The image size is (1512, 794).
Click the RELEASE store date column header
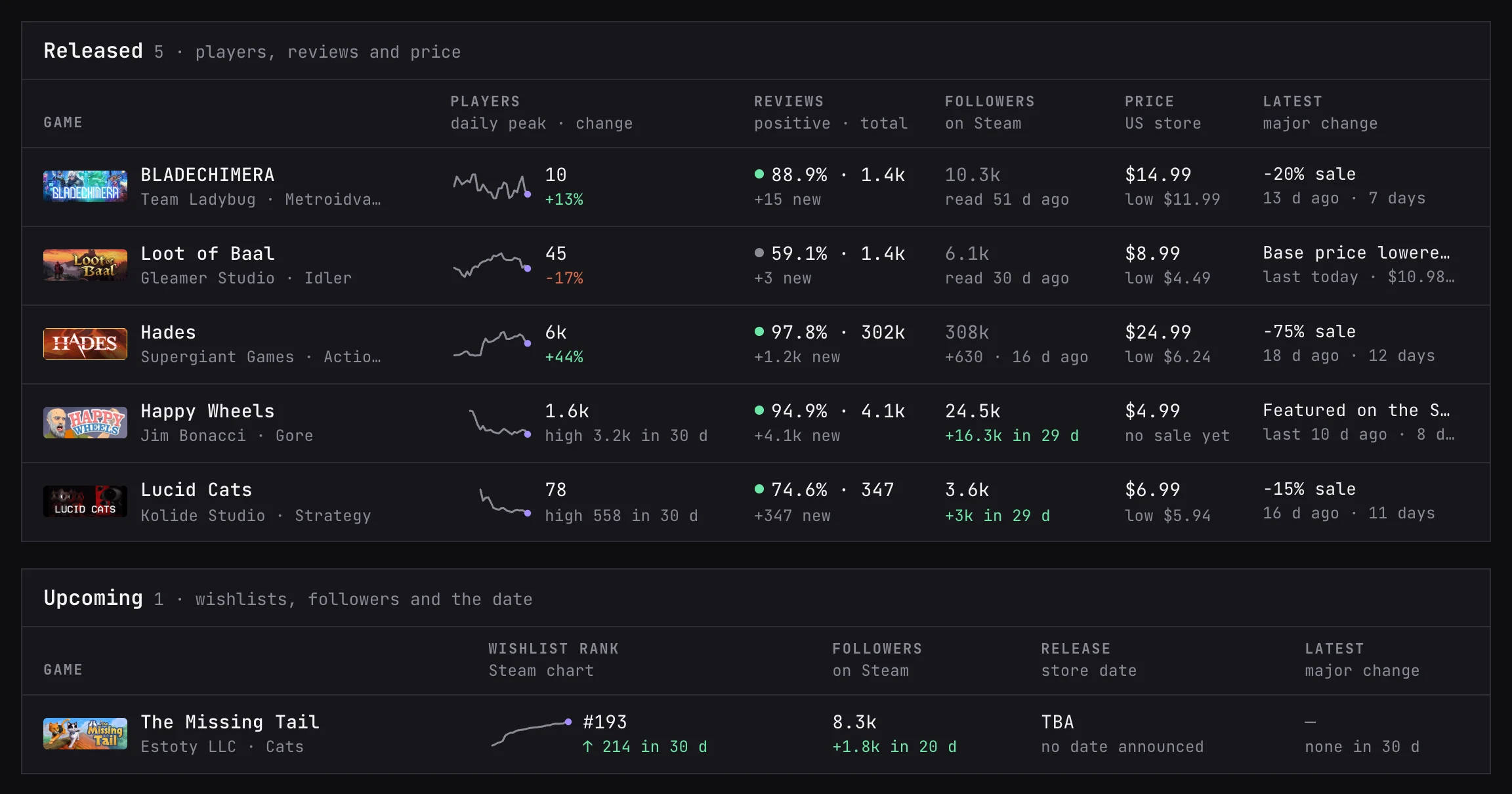(x=1089, y=659)
